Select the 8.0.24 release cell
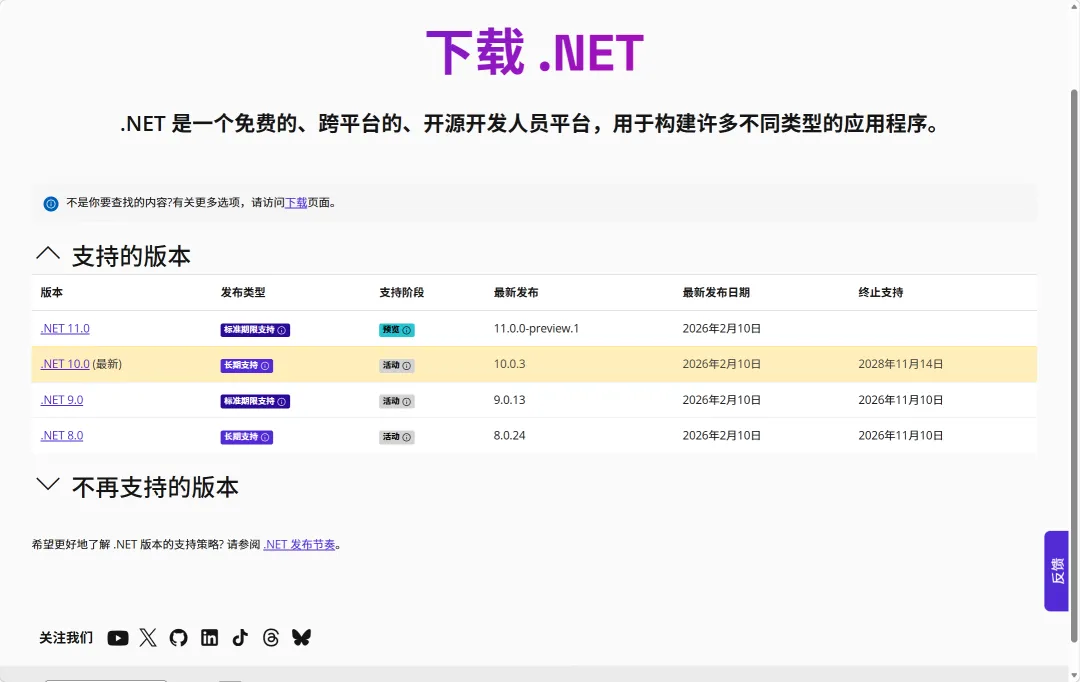1080x682 pixels. coord(510,435)
